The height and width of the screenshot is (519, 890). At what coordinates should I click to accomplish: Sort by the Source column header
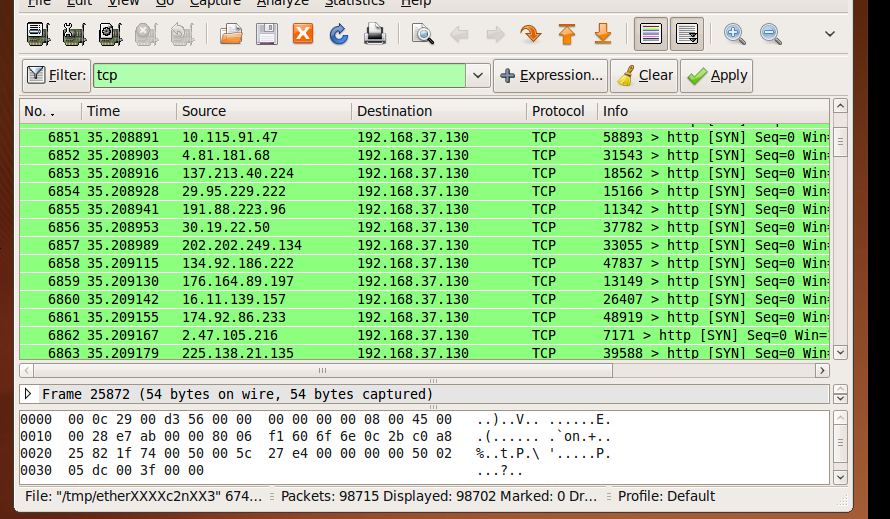(264, 111)
